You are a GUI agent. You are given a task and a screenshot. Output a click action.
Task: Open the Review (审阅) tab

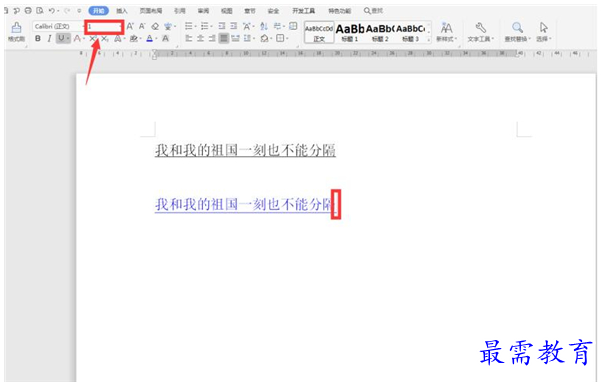203,11
